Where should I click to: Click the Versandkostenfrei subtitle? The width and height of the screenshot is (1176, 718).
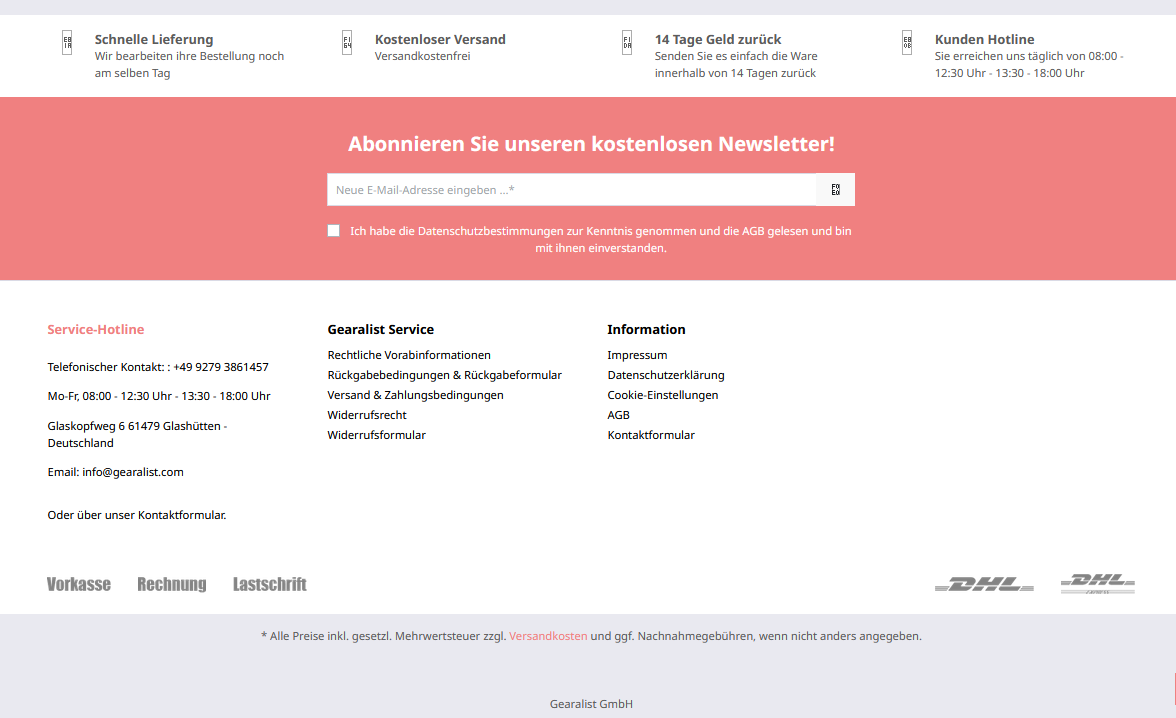pos(422,56)
